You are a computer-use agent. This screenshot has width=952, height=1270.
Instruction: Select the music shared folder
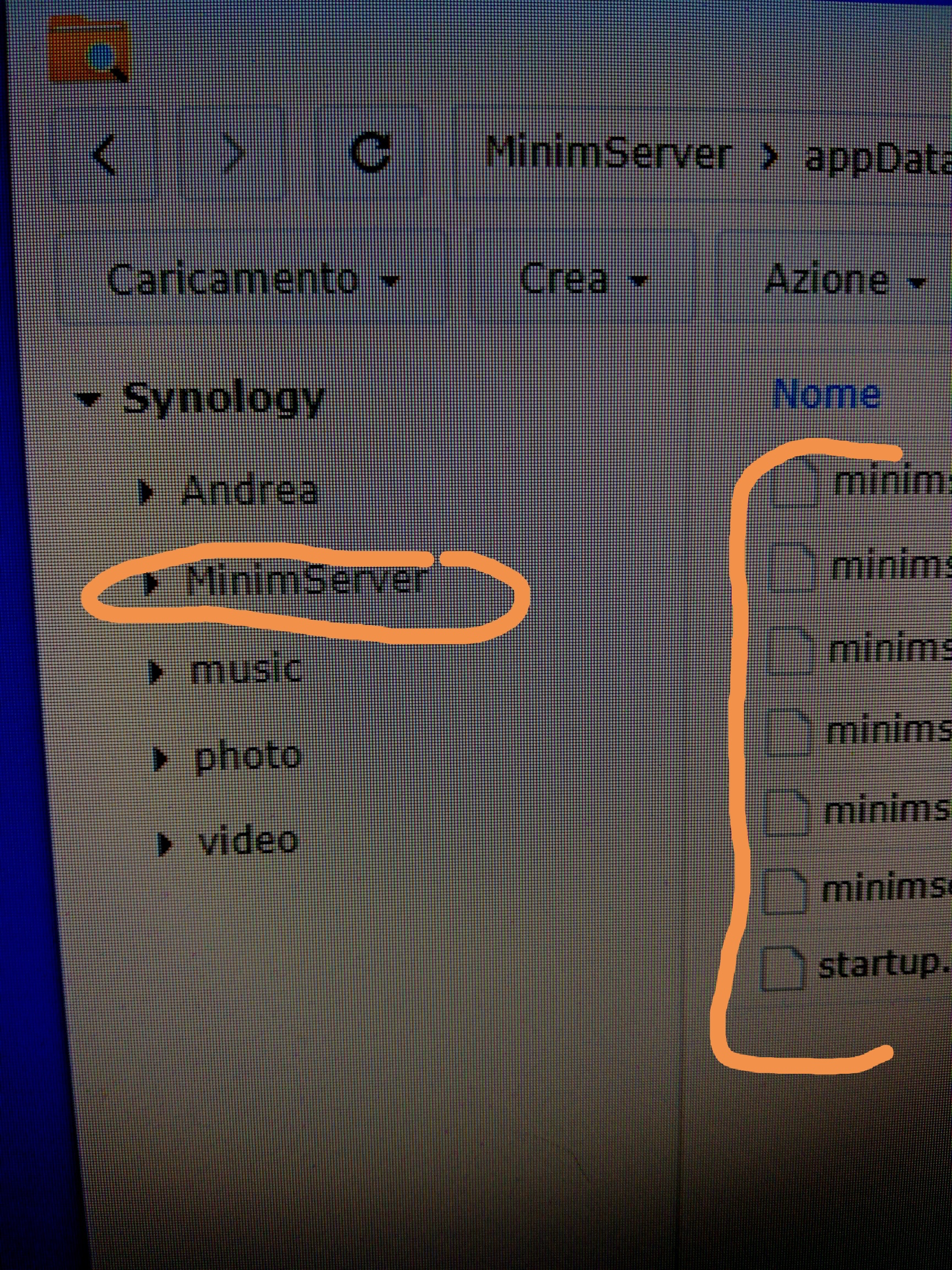[246, 670]
